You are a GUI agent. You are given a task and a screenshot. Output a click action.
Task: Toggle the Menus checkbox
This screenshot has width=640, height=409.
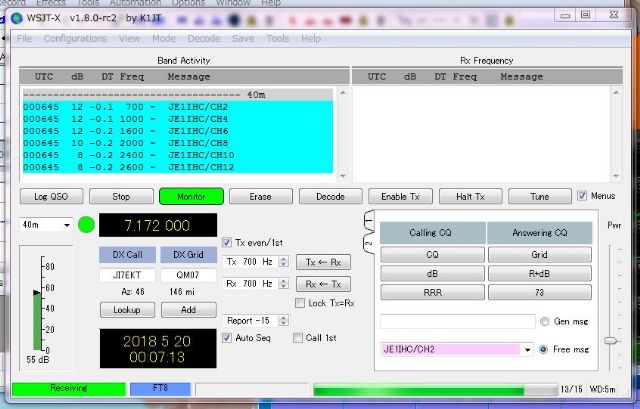583,196
